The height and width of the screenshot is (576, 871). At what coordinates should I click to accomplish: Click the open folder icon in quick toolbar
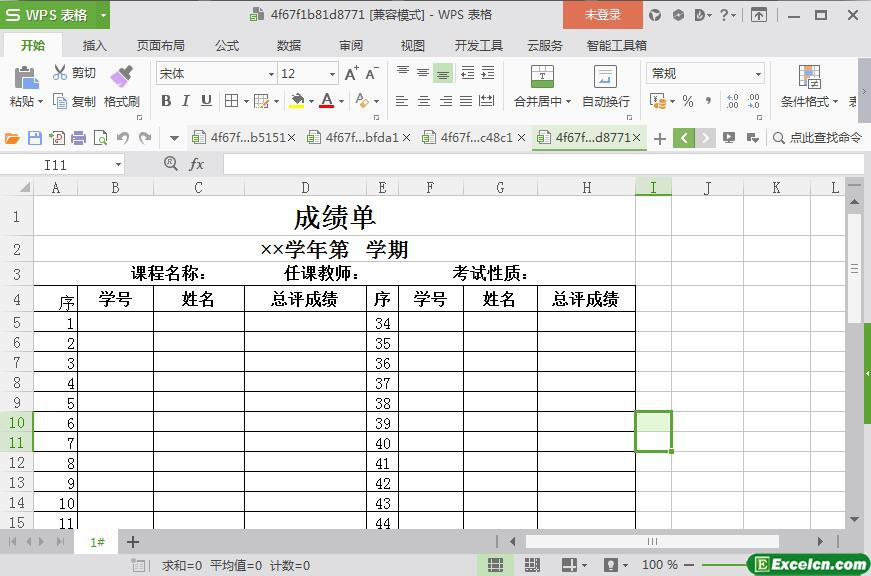pos(12,138)
